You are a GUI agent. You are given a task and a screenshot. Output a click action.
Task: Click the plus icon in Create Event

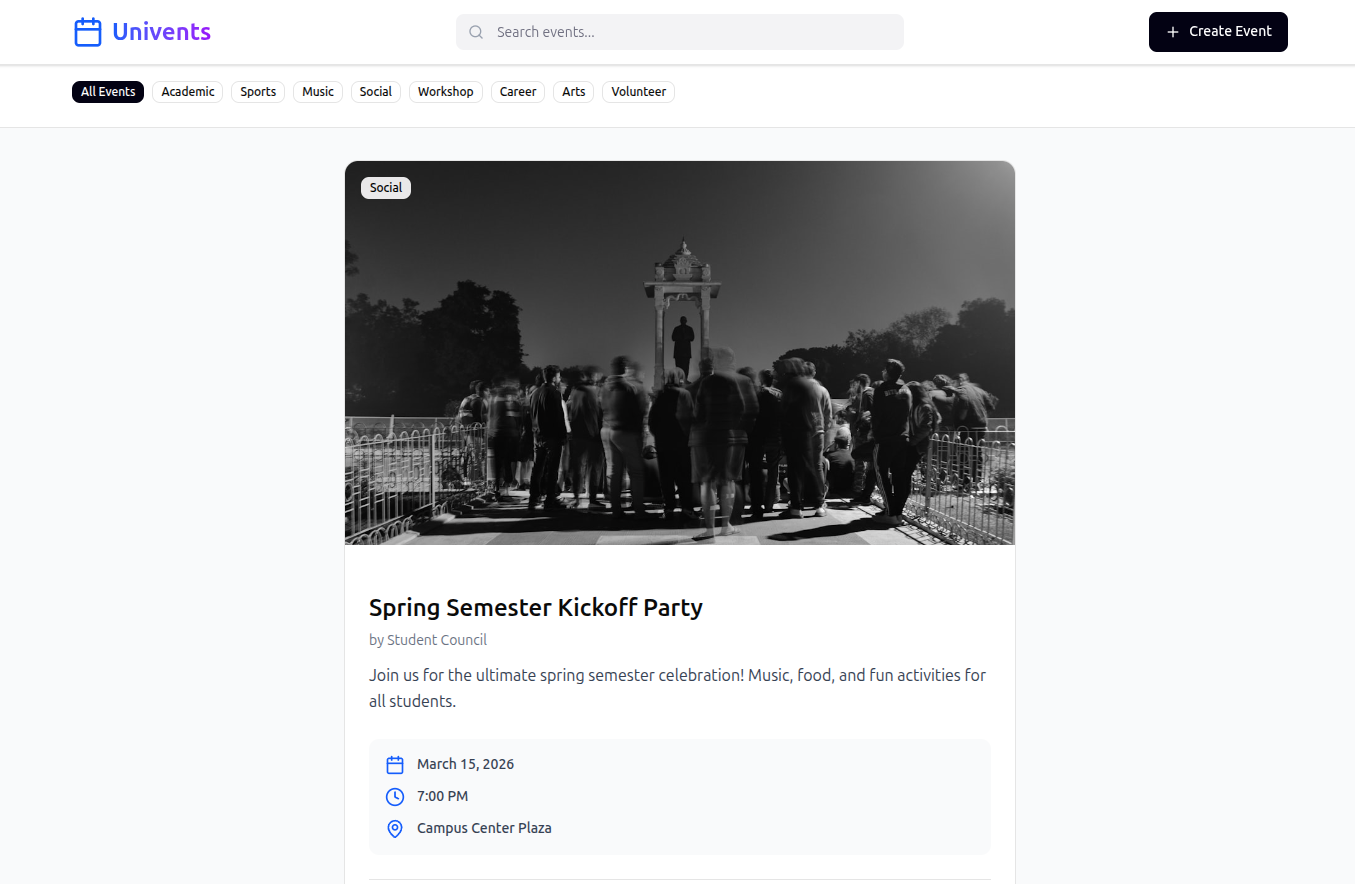tap(1173, 32)
